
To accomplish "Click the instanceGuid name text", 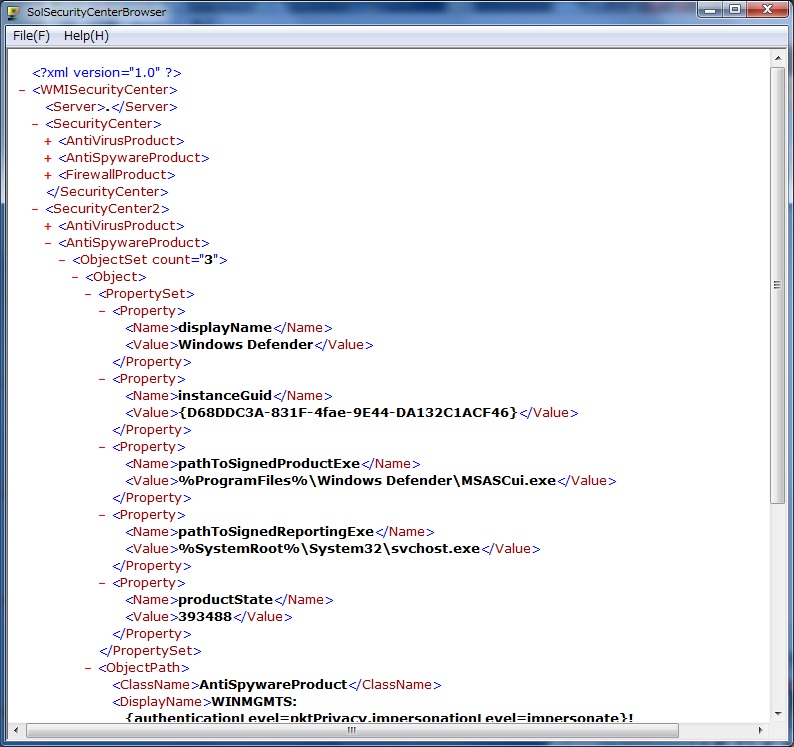I will click(225, 396).
